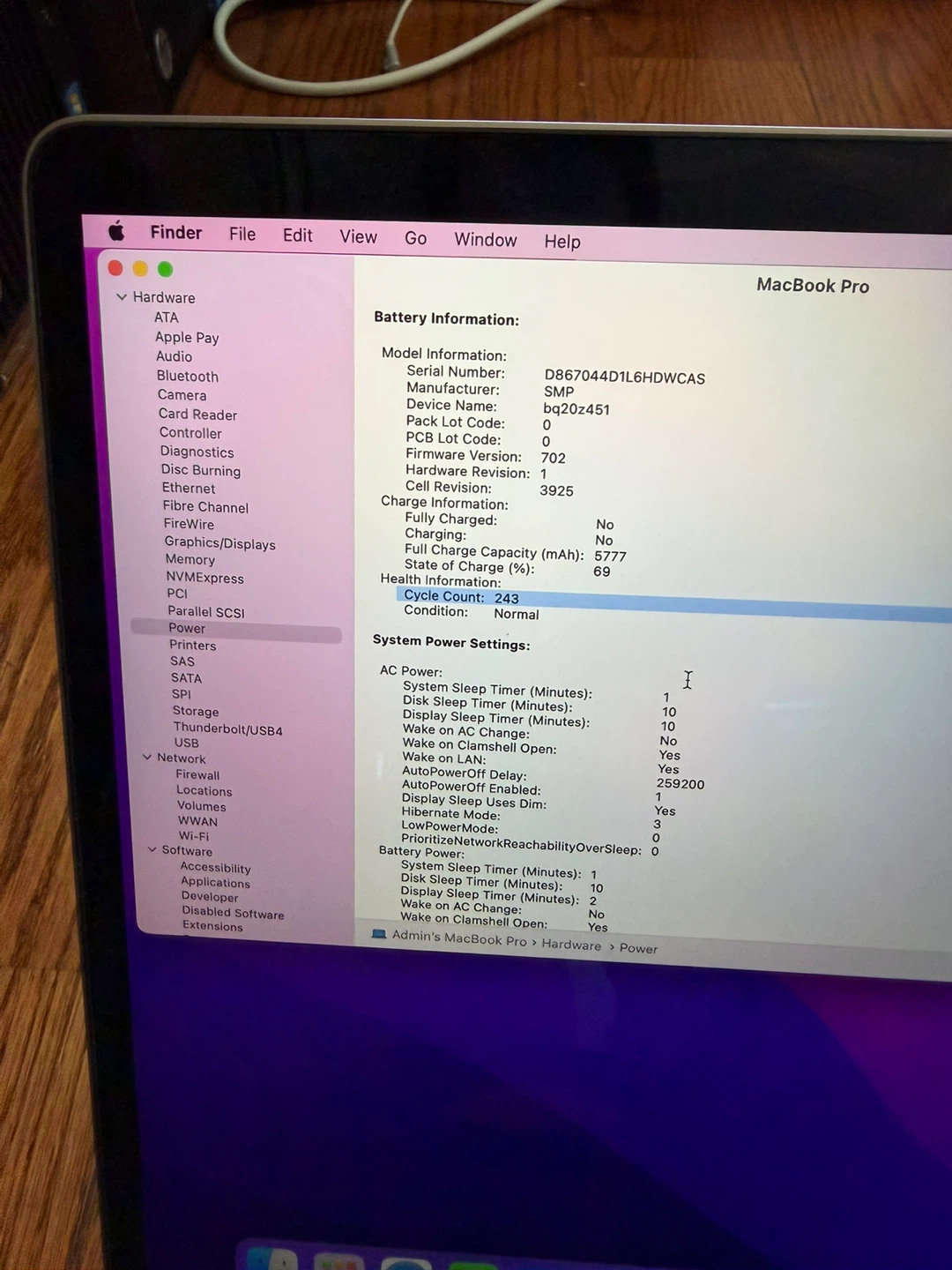Select FireWire in the sidebar

pyautogui.click(x=189, y=524)
